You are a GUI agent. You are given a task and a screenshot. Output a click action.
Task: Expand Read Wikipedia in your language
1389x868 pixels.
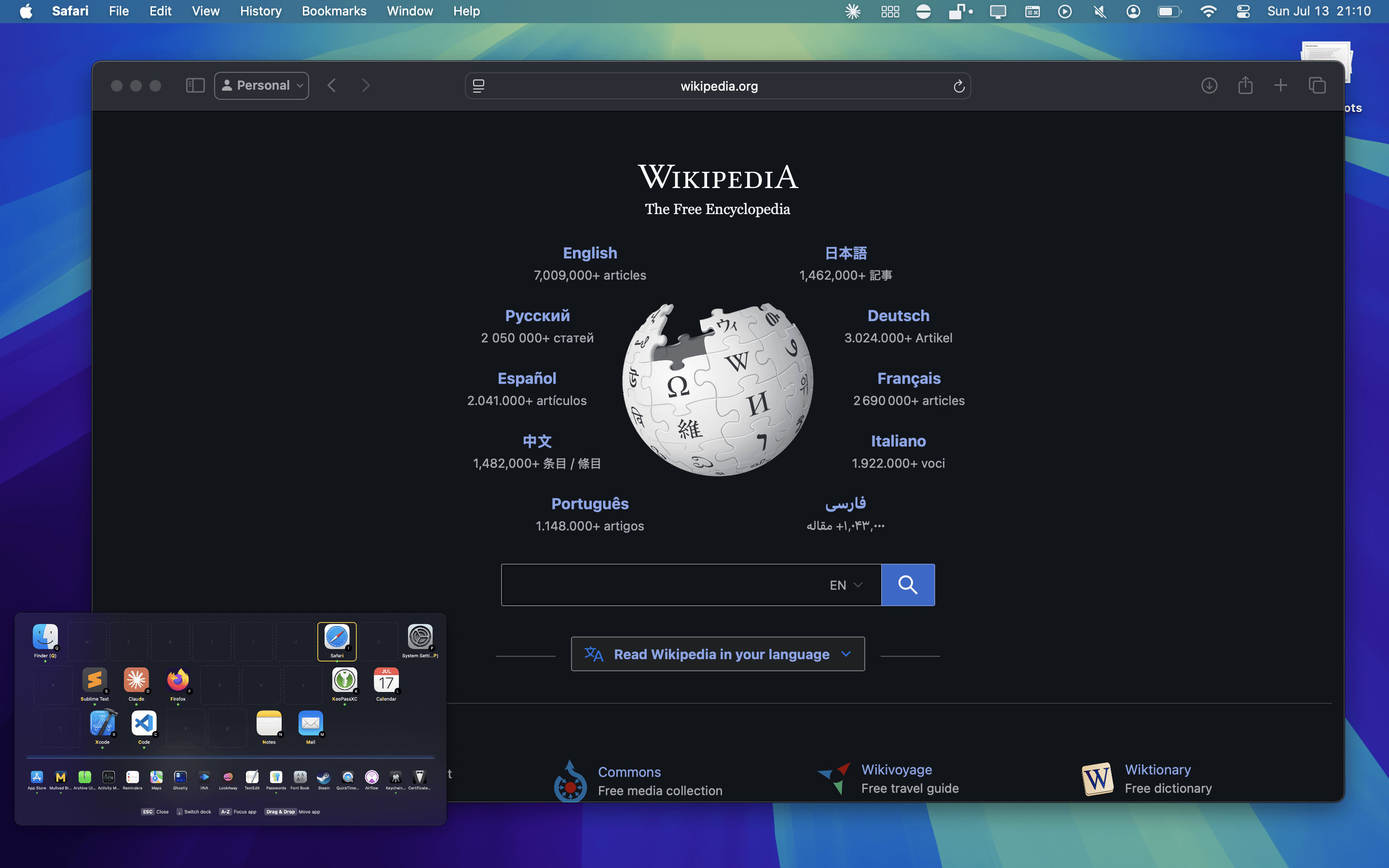click(718, 654)
